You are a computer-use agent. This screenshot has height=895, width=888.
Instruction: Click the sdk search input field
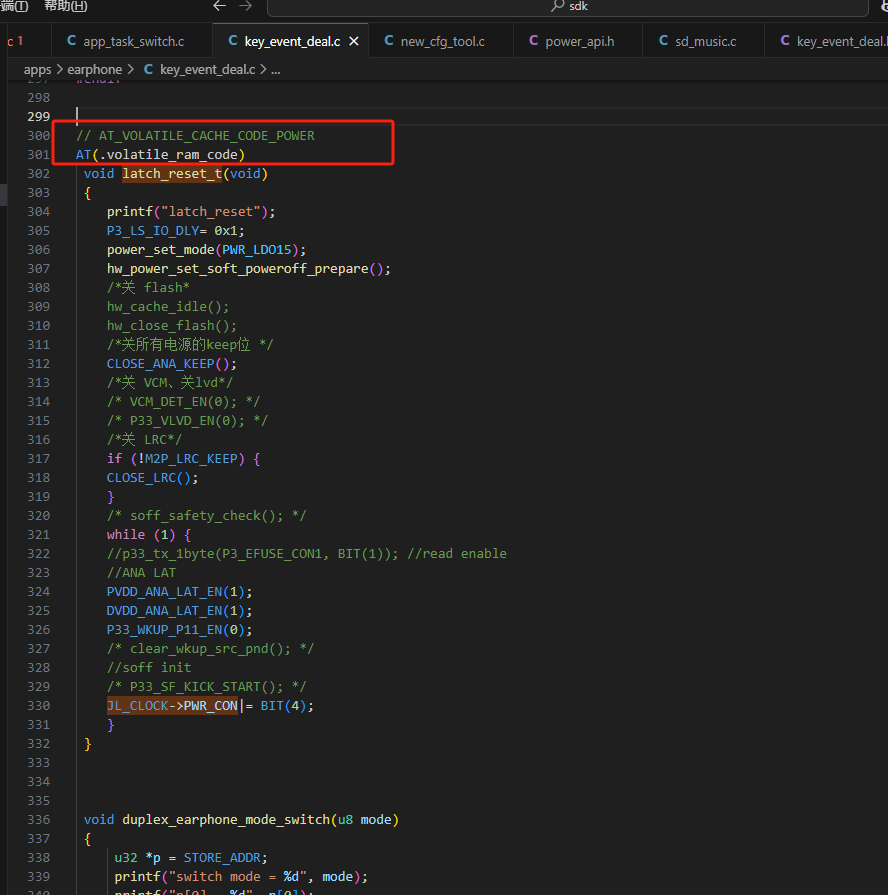point(568,7)
